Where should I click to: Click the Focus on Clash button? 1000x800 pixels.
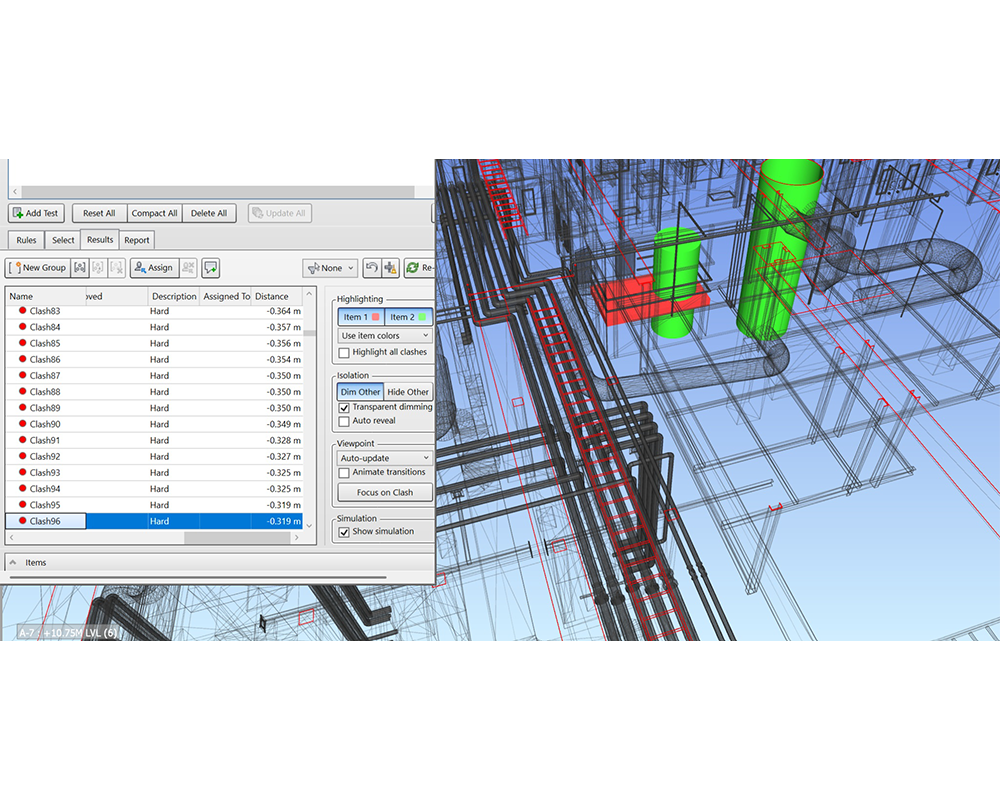(x=385, y=493)
